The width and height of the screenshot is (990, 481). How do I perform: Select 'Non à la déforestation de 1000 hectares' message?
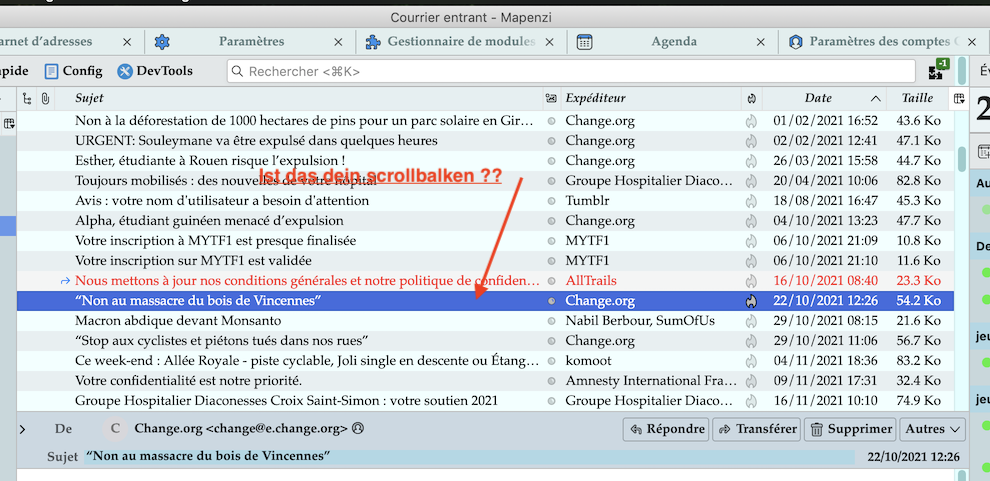point(485,121)
